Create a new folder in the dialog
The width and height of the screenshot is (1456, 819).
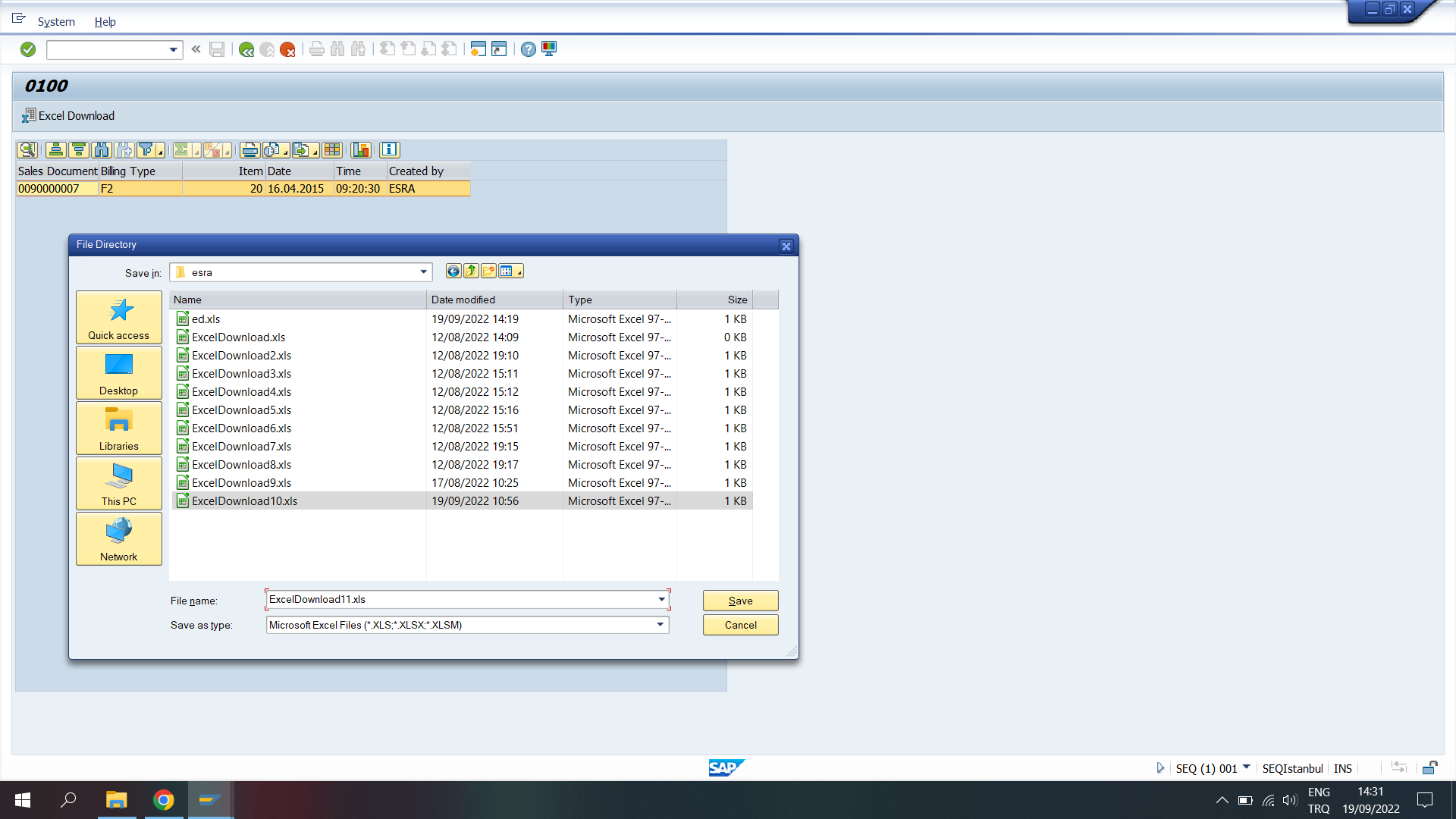tap(488, 271)
